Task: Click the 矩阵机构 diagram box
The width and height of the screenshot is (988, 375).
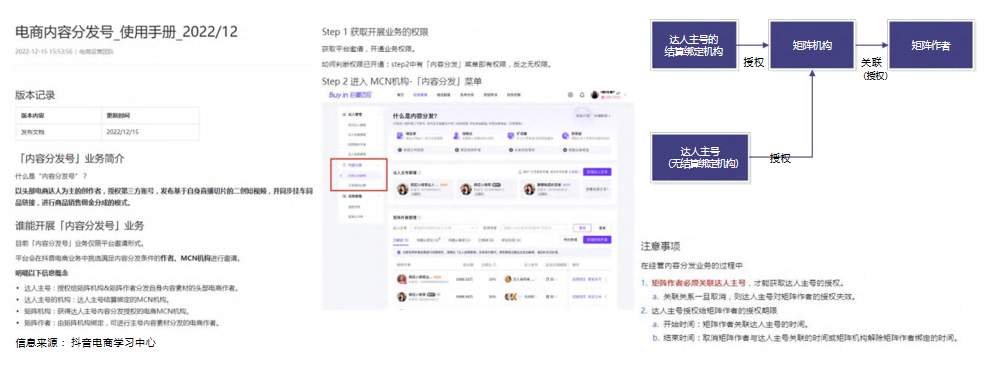Action: click(x=812, y=45)
